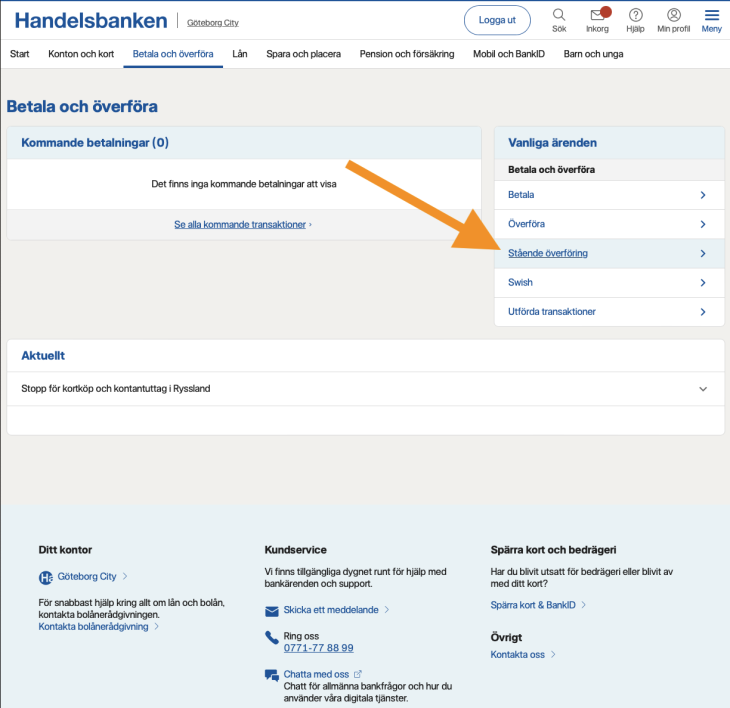
Task: Click Göteborg City link in header
Action: [213, 22]
